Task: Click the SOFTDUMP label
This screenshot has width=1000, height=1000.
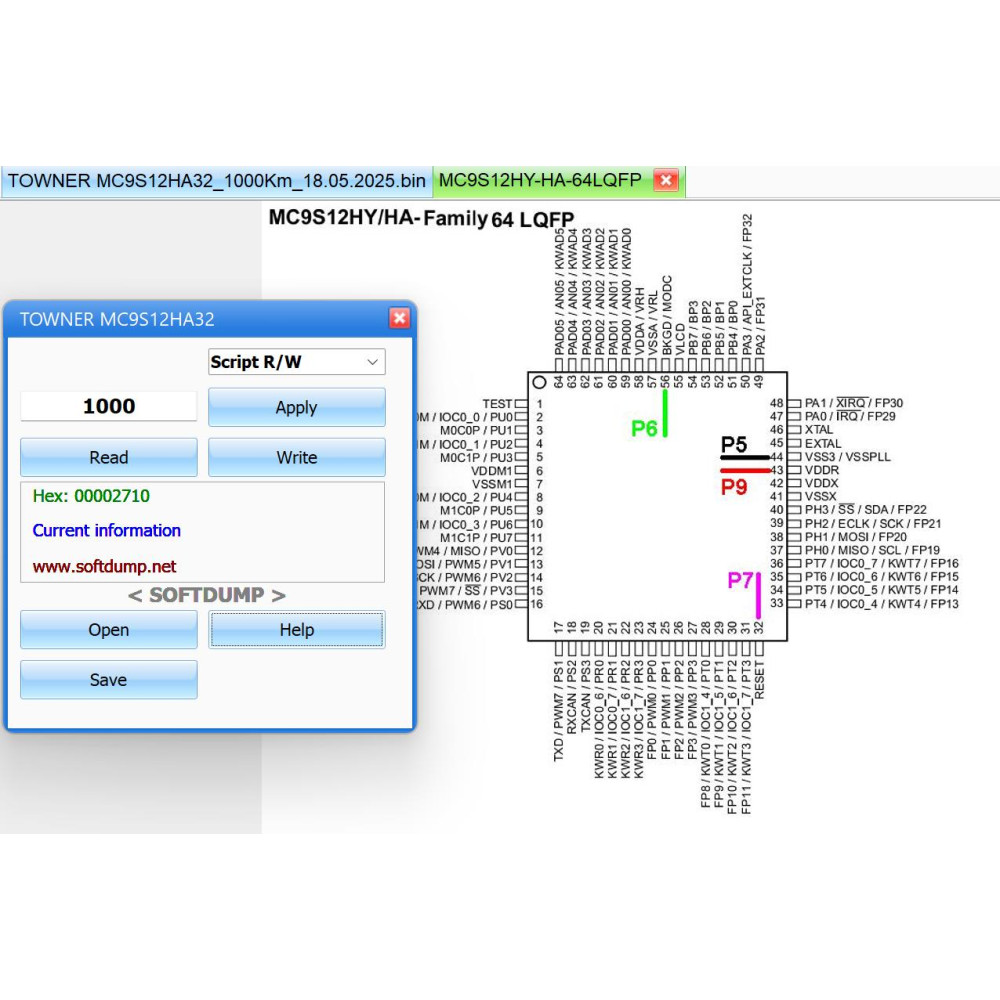Action: [206, 595]
